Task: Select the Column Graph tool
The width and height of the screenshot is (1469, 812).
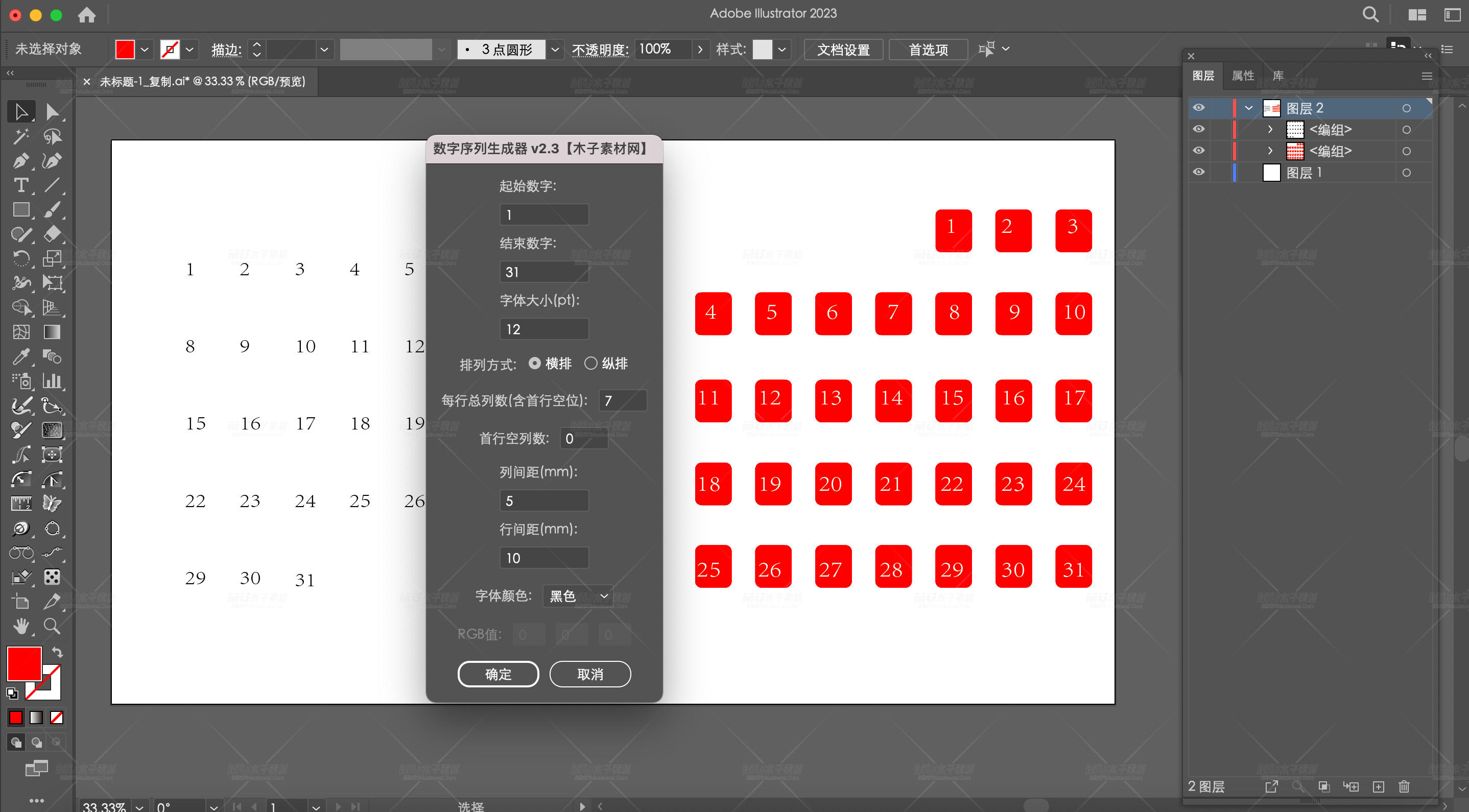Action: (x=53, y=381)
